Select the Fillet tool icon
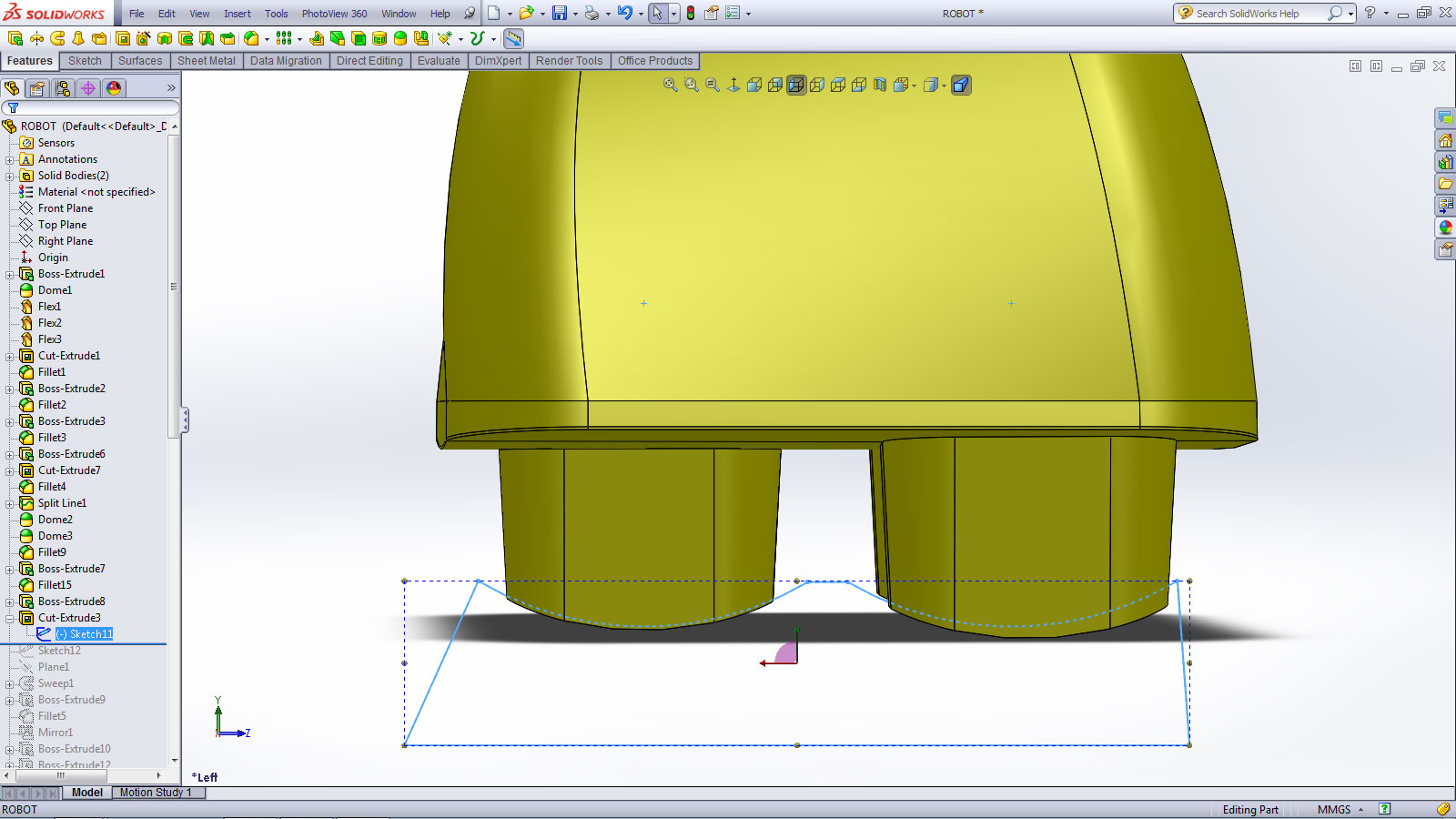The height and width of the screenshot is (819, 1456). click(251, 38)
